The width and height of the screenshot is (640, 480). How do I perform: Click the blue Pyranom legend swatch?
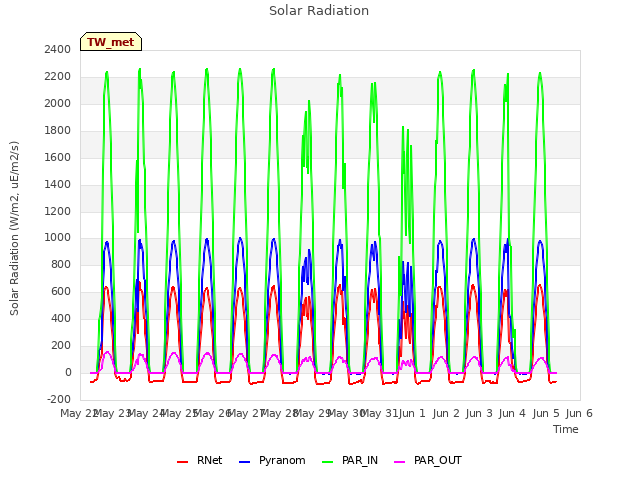[244, 462]
